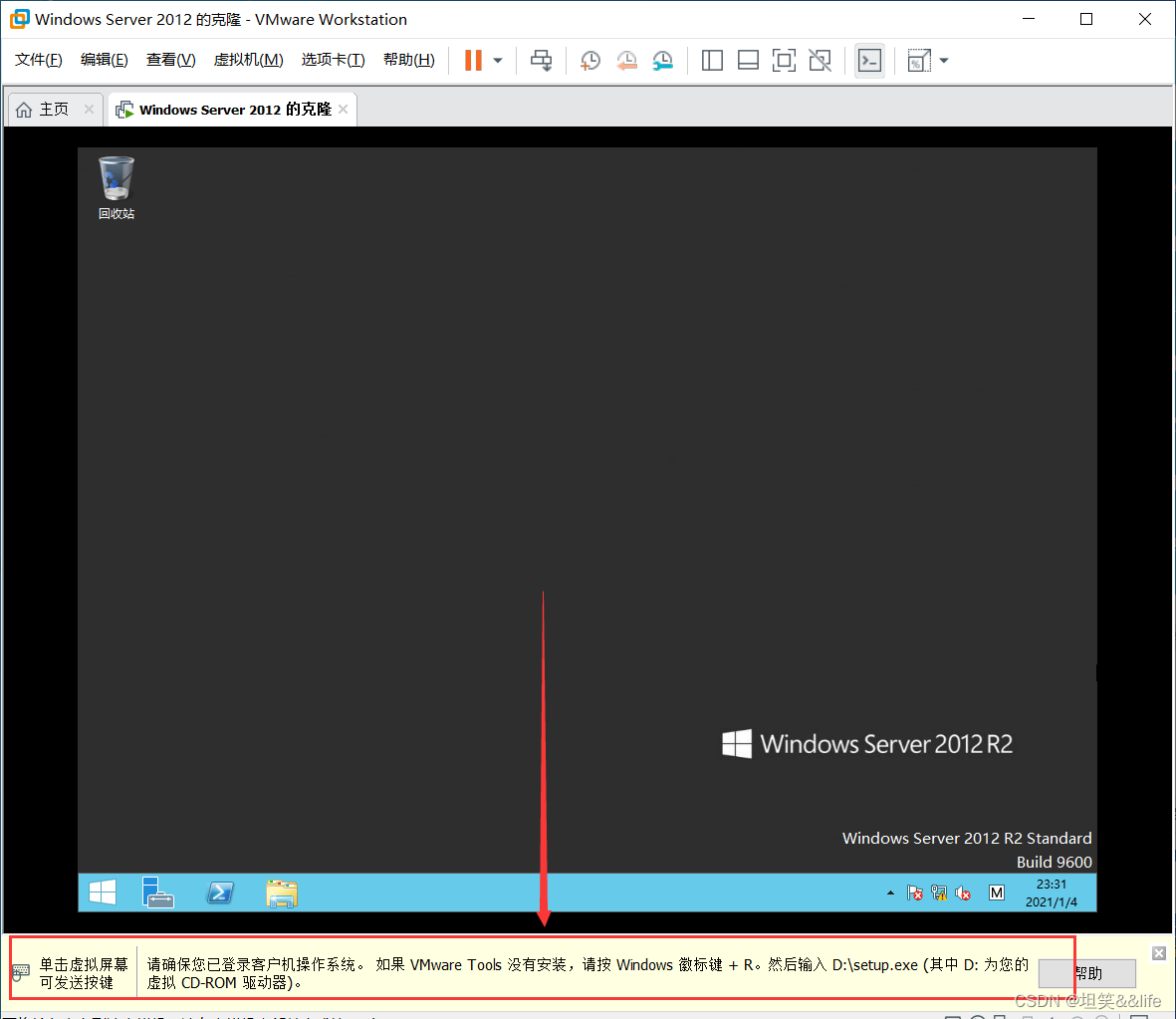1176x1019 pixels.
Task: Open File Explorer from the guest taskbar
Action: [x=282, y=892]
